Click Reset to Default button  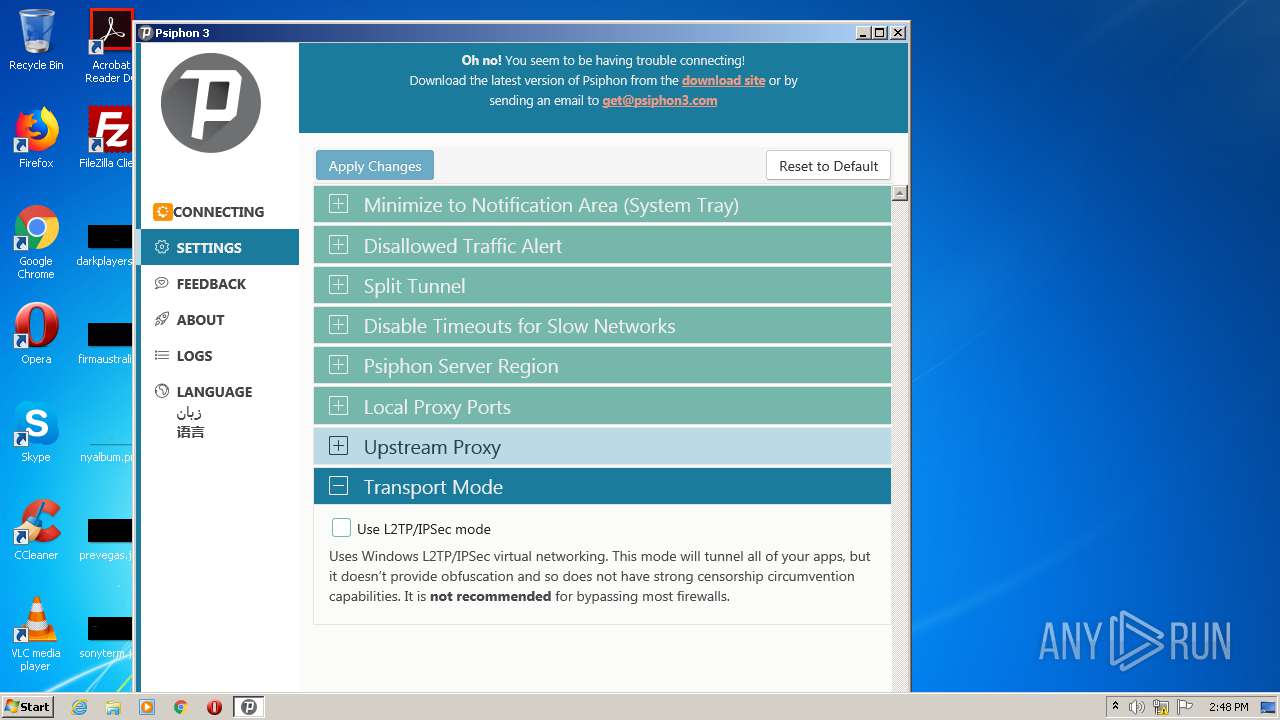(x=828, y=166)
